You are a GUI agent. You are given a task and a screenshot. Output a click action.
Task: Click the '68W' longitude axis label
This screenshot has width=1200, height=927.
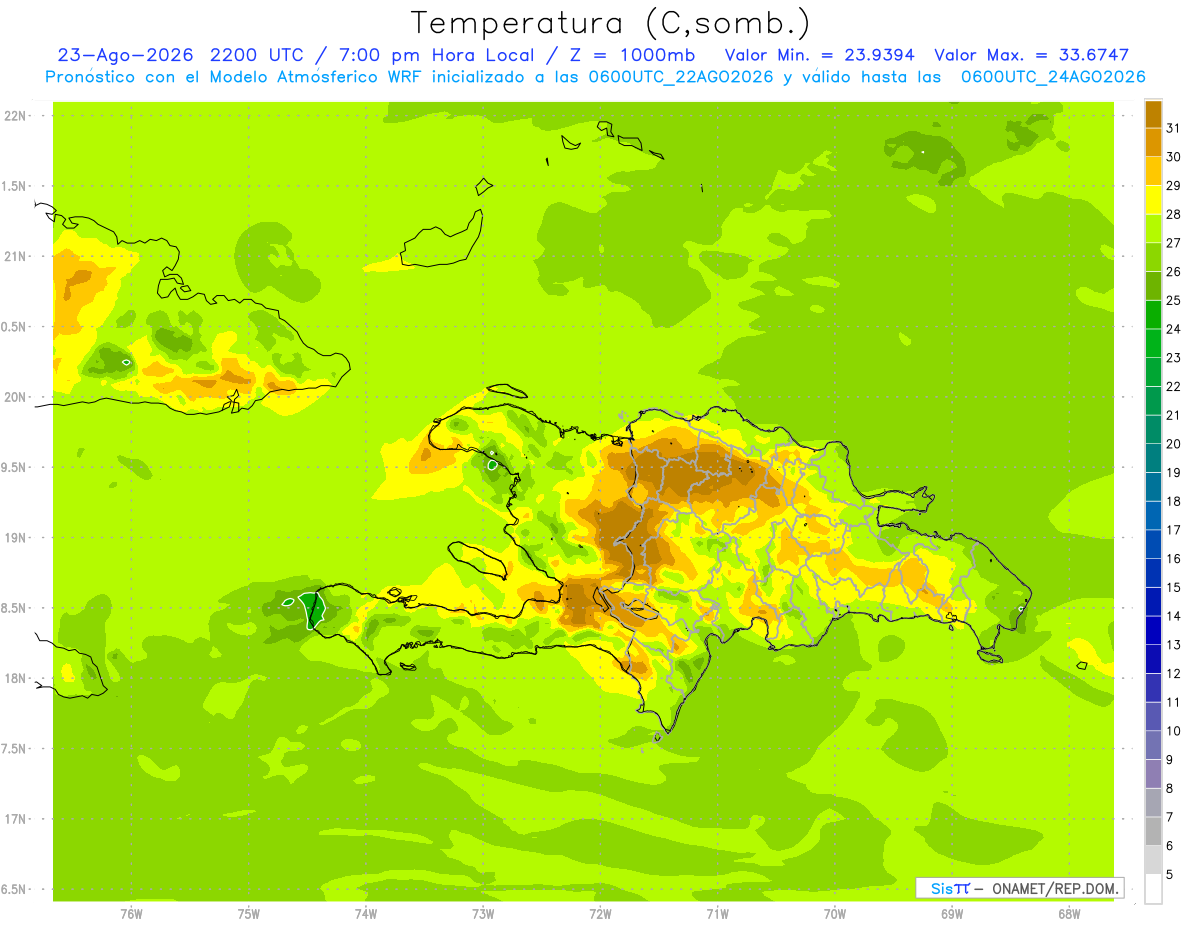coord(1069,913)
